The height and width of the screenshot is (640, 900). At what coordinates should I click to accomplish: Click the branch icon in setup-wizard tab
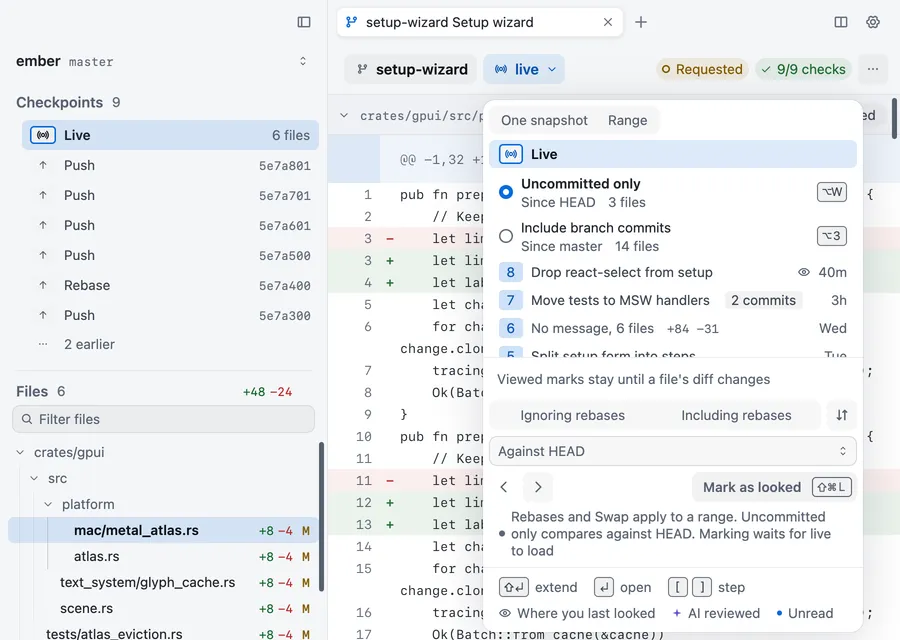click(x=351, y=22)
